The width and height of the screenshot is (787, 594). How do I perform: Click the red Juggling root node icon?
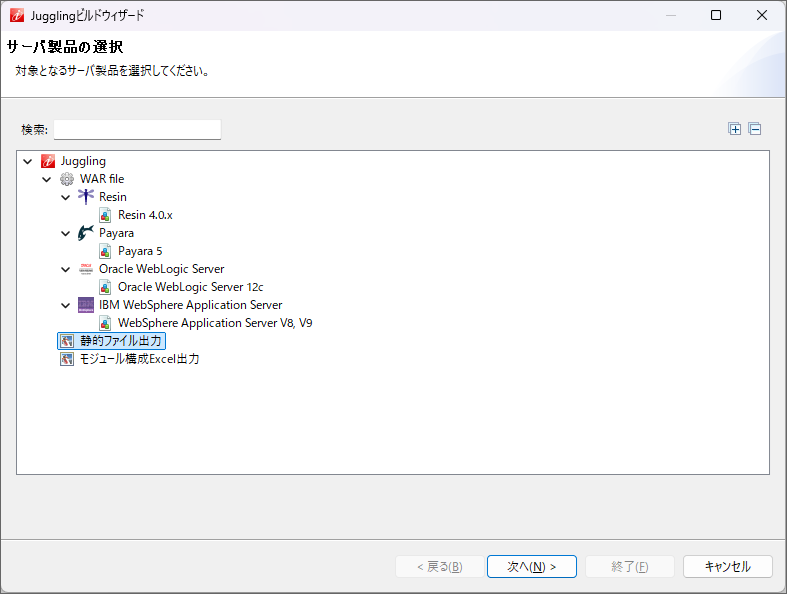tap(48, 161)
